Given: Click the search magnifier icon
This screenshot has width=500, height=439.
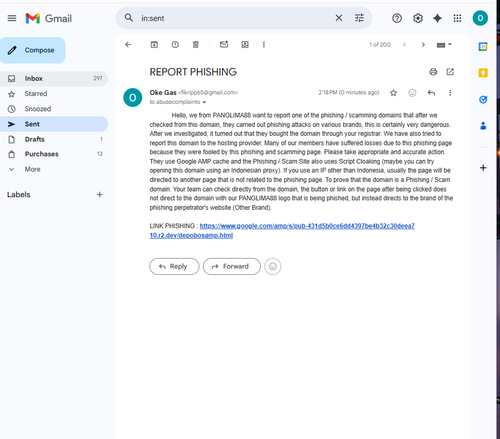Looking at the screenshot, I should point(129,18).
